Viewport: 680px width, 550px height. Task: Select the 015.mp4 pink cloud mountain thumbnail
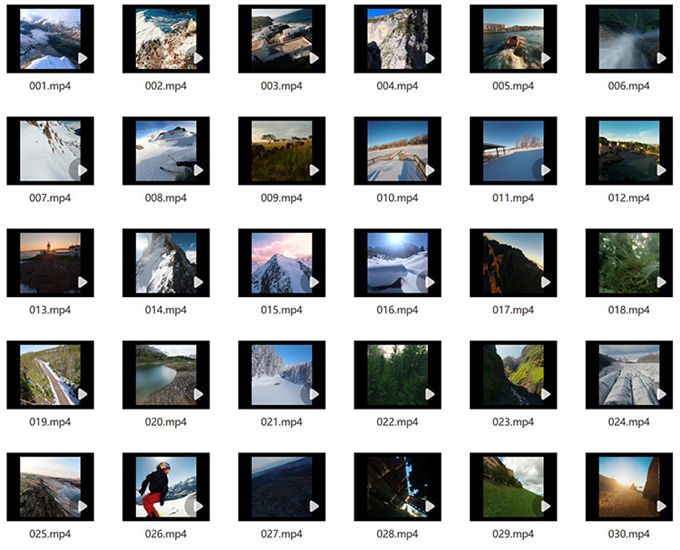282,263
